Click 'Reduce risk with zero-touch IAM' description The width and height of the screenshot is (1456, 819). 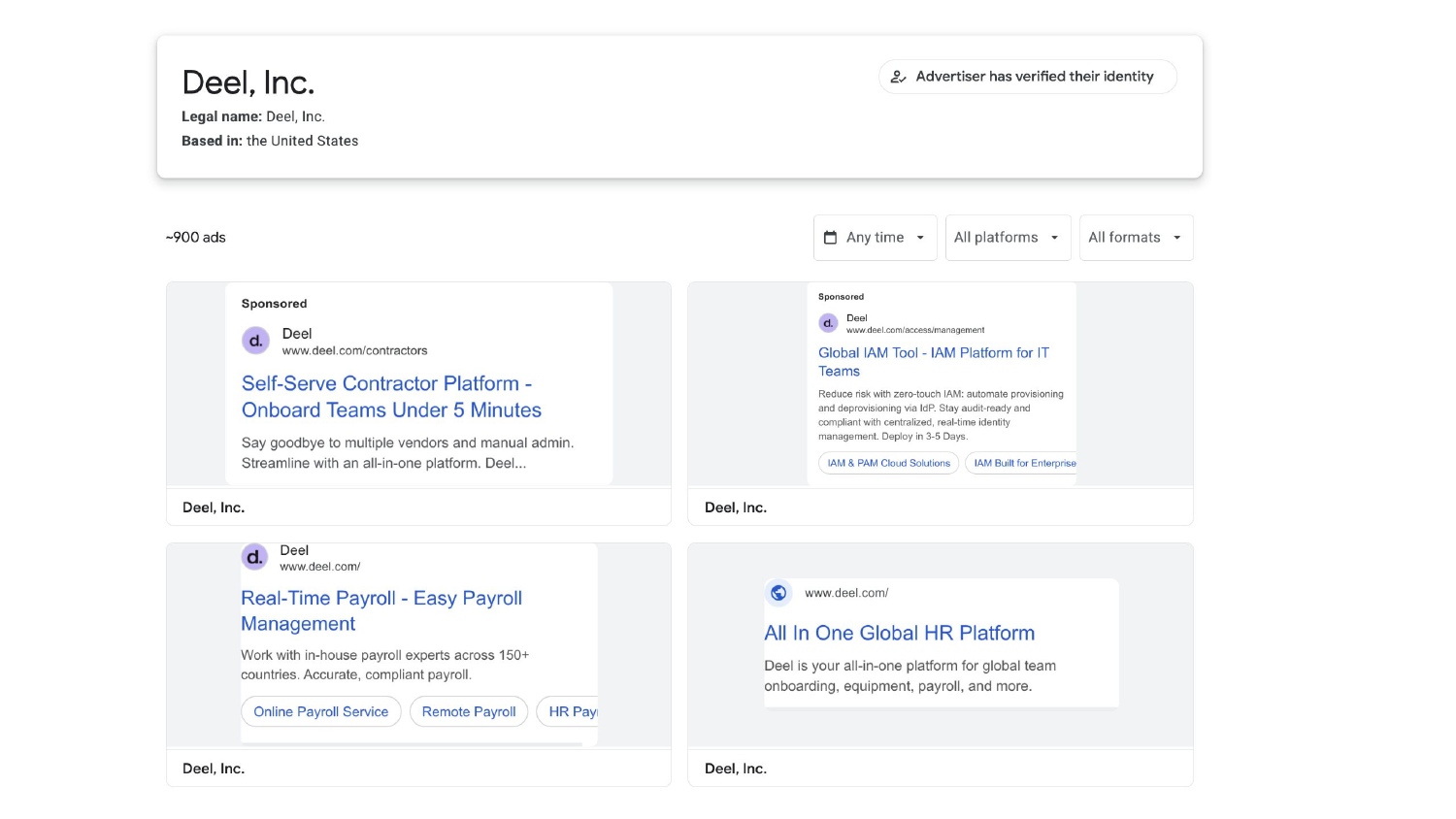click(941, 415)
